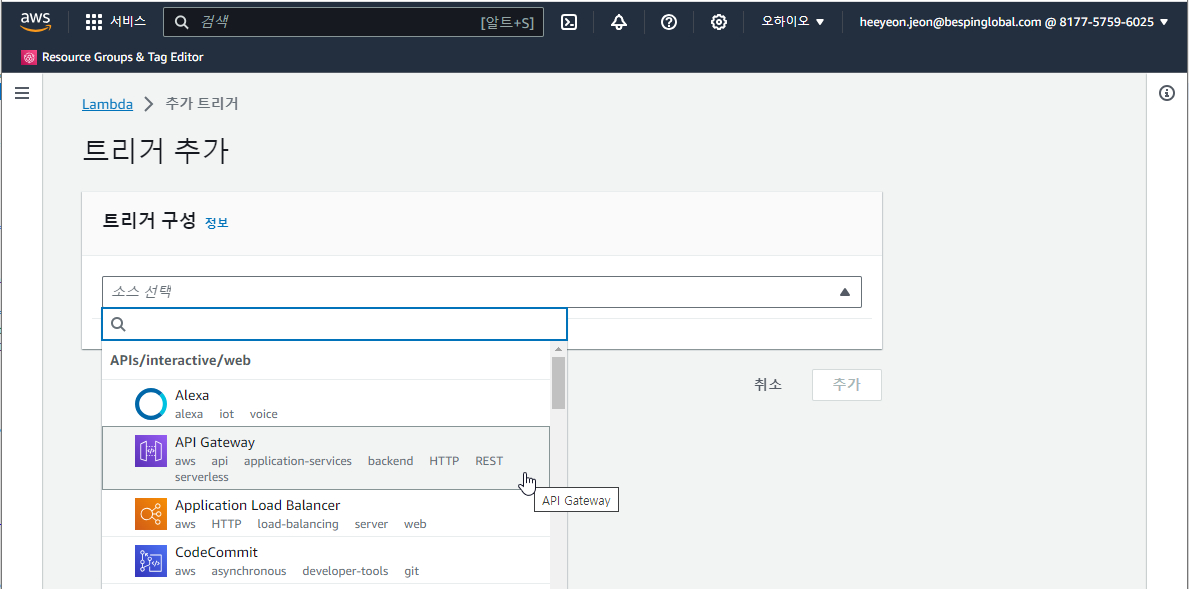The image size is (1189, 589).
Task: Open the settings gear icon
Action: pyautogui.click(x=718, y=22)
